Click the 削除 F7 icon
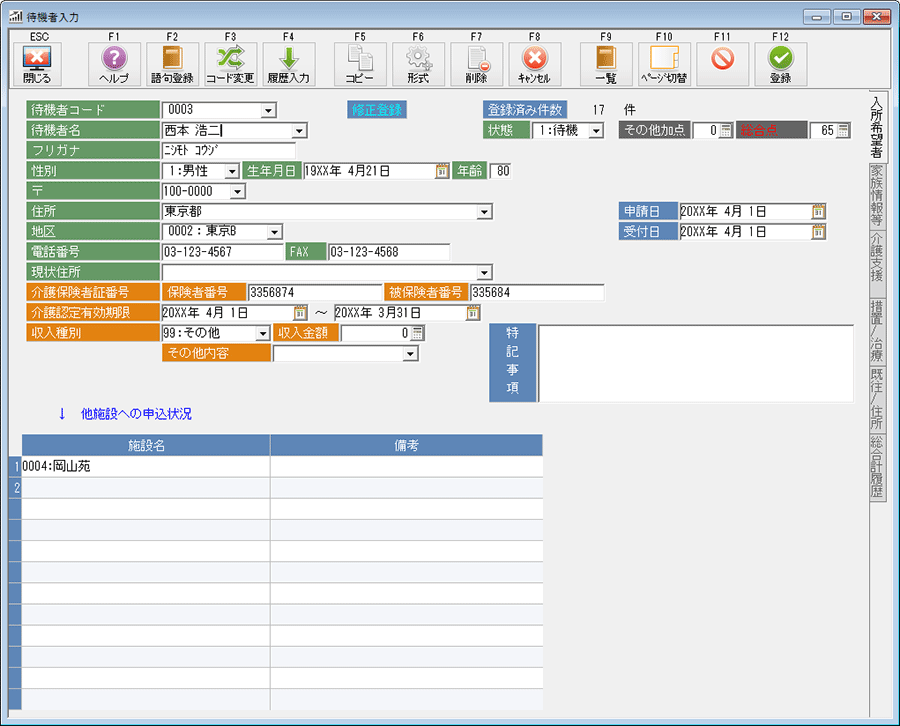Image resolution: width=900 pixels, height=726 pixels. [476, 64]
